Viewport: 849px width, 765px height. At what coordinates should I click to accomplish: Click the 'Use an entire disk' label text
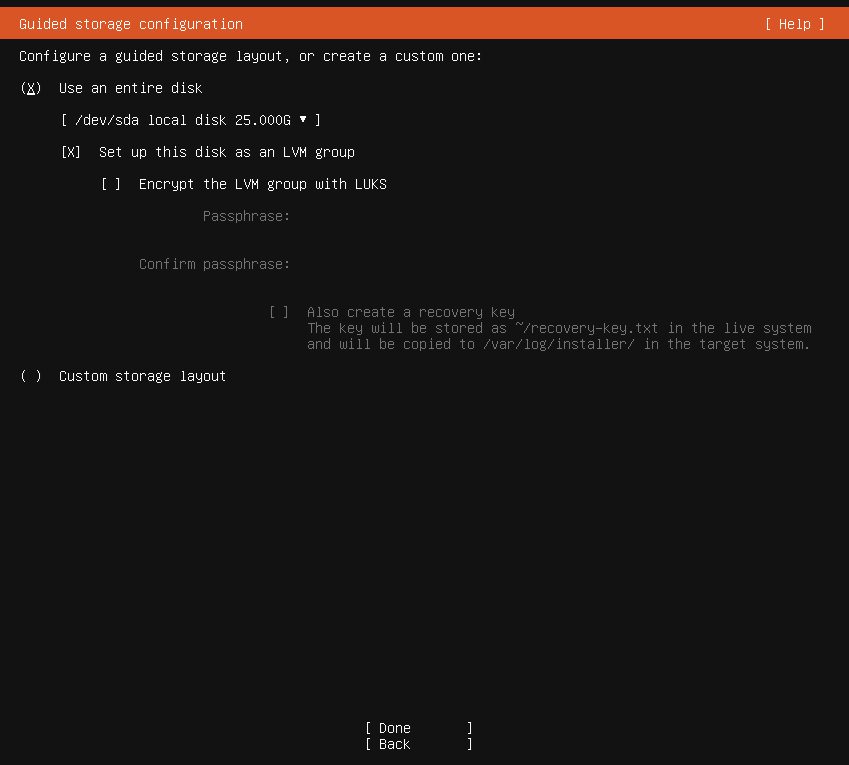[x=130, y=88]
